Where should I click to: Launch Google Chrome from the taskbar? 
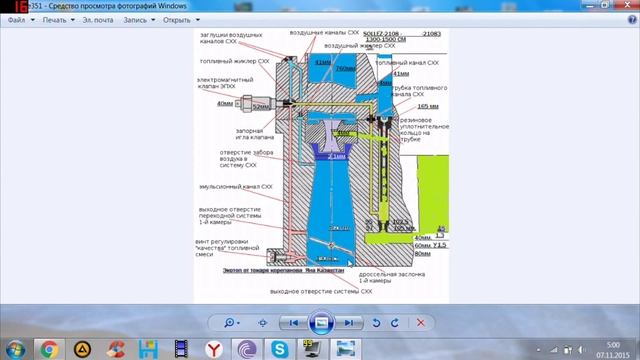tap(49, 350)
